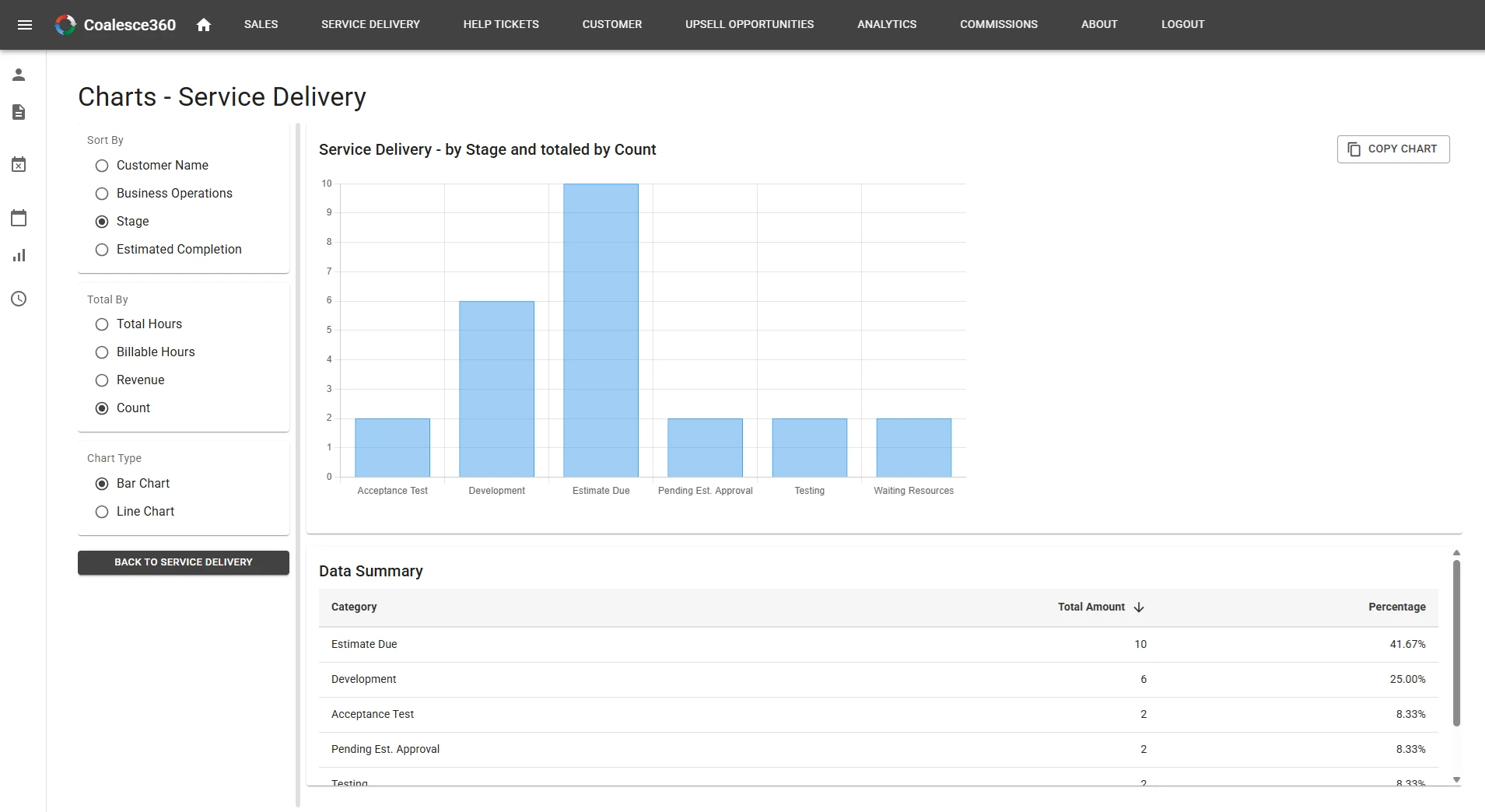Sort results by Estimated Completion
1485x812 pixels.
tap(101, 250)
